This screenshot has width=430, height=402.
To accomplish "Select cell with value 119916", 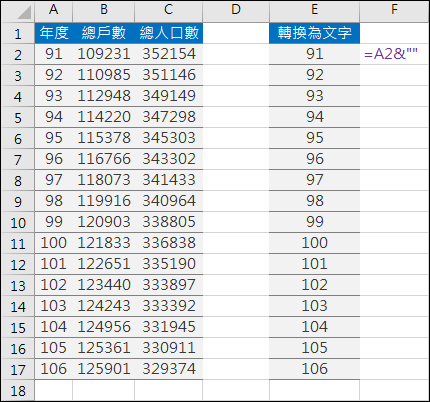I will tap(104, 201).
